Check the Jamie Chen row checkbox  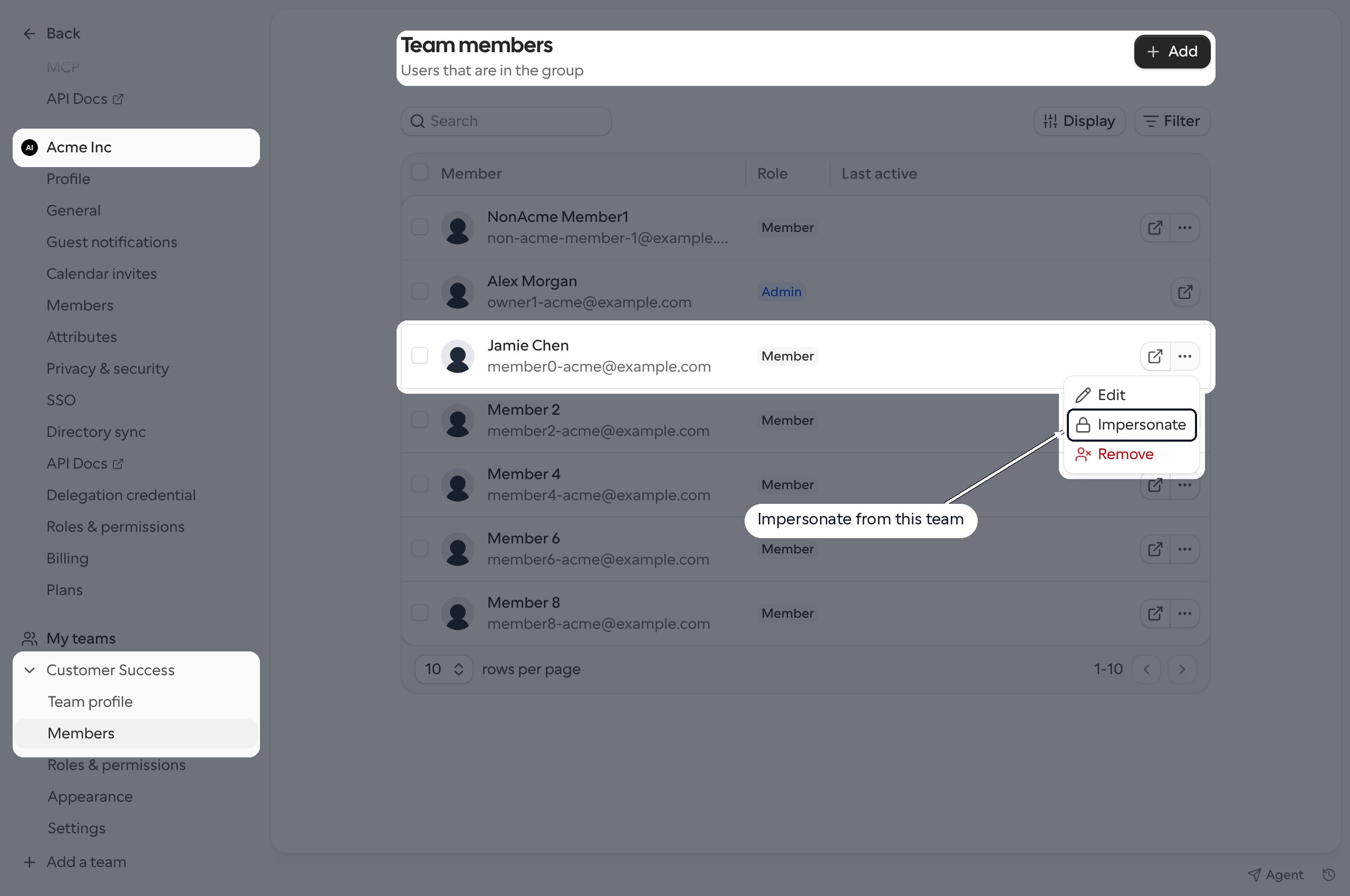point(420,355)
